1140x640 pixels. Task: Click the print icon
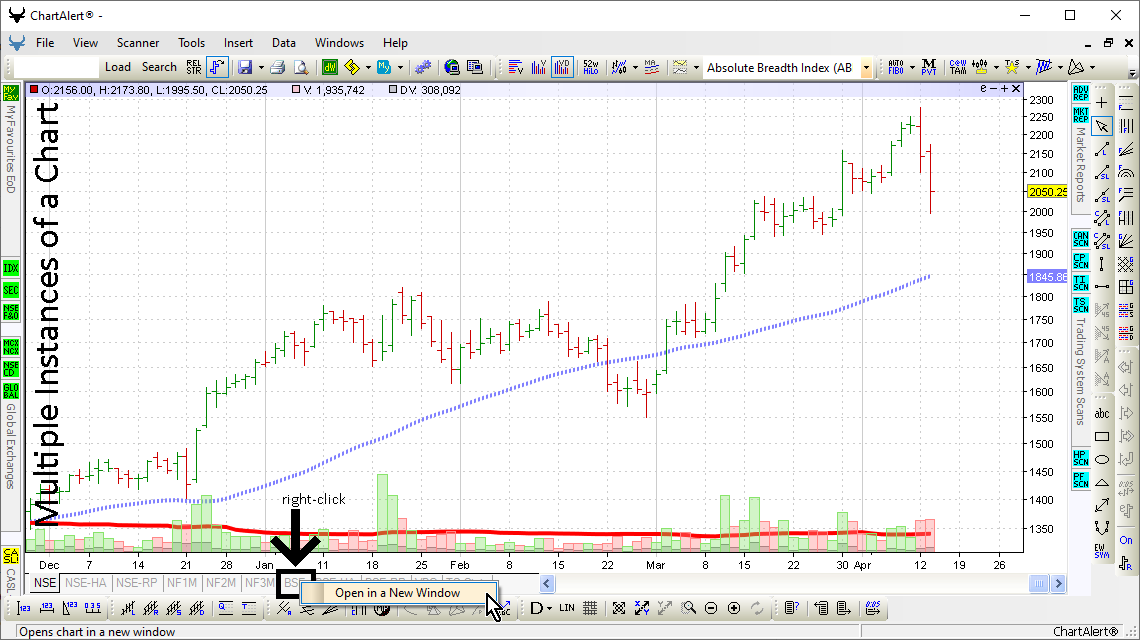[x=278, y=67]
